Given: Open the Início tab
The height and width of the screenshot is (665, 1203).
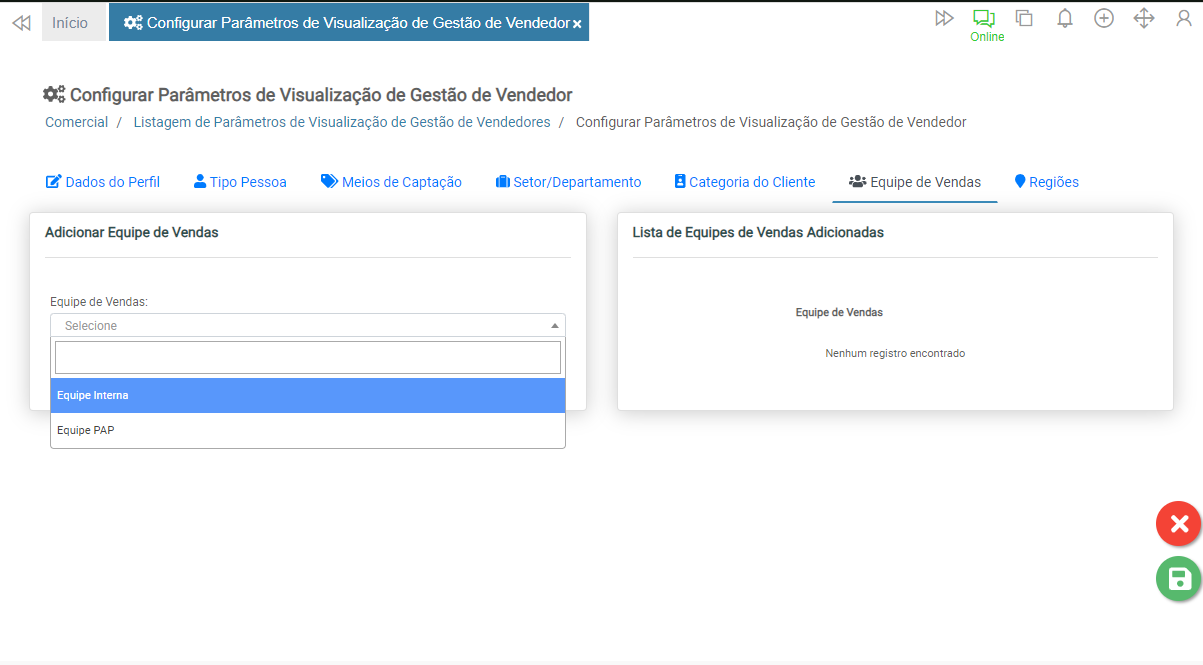Looking at the screenshot, I should click(71, 22).
